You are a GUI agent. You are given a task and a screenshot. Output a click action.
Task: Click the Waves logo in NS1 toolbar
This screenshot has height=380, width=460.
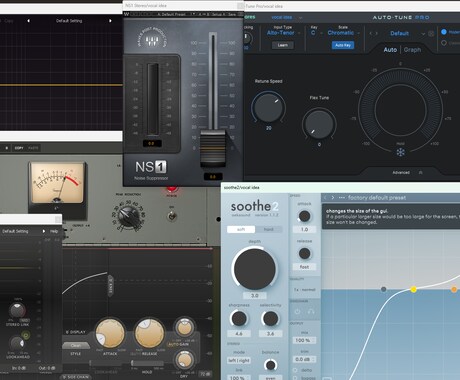coord(126,14)
